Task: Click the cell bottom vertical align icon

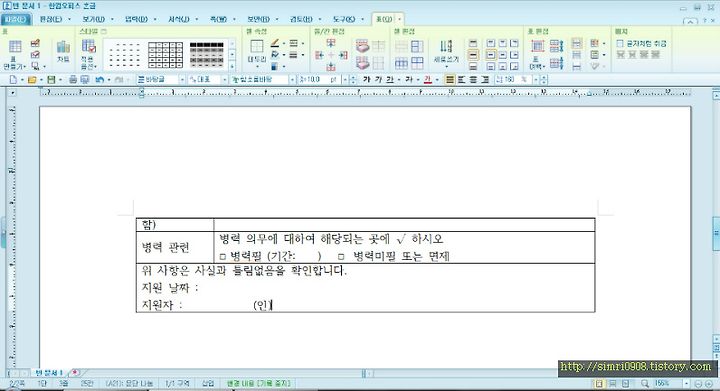Action: coord(473,67)
